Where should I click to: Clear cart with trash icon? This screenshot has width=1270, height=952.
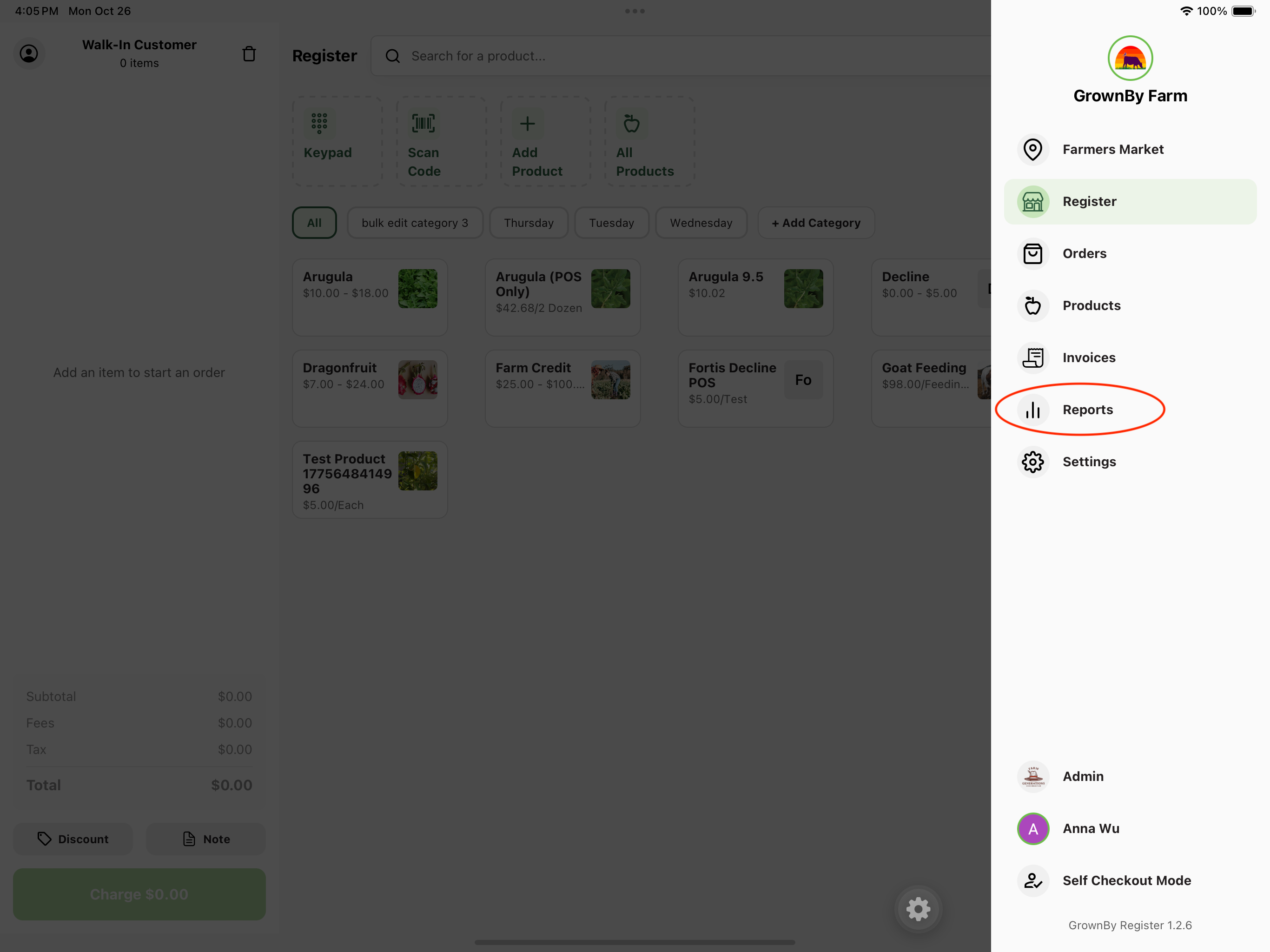point(249,53)
